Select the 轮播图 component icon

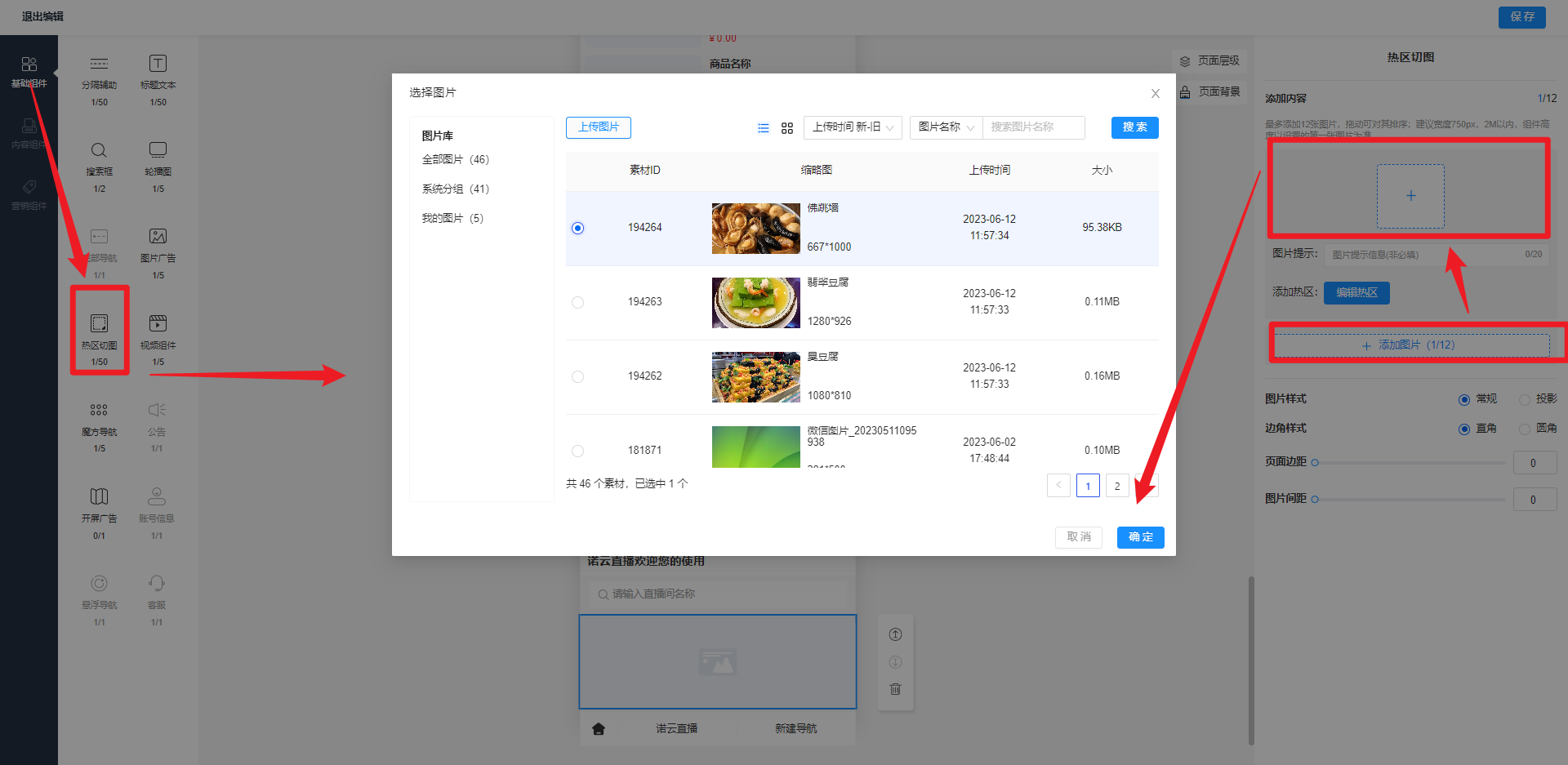[158, 150]
